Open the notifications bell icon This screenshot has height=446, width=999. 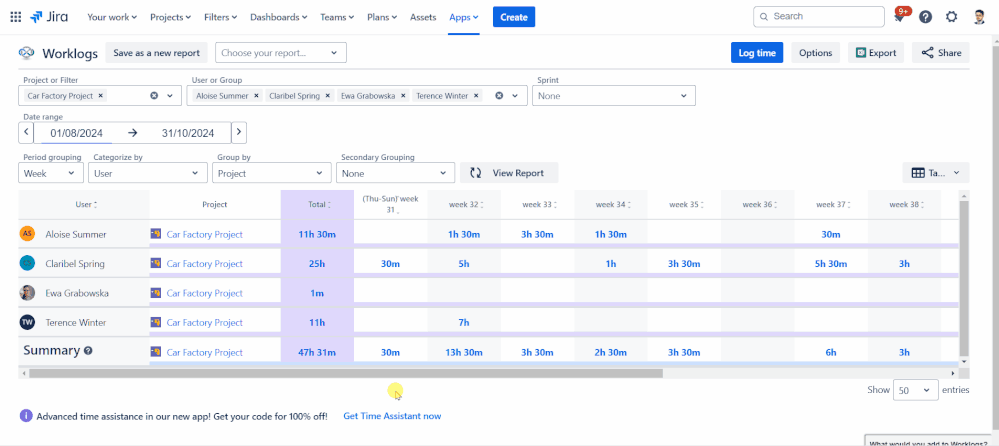click(x=900, y=17)
